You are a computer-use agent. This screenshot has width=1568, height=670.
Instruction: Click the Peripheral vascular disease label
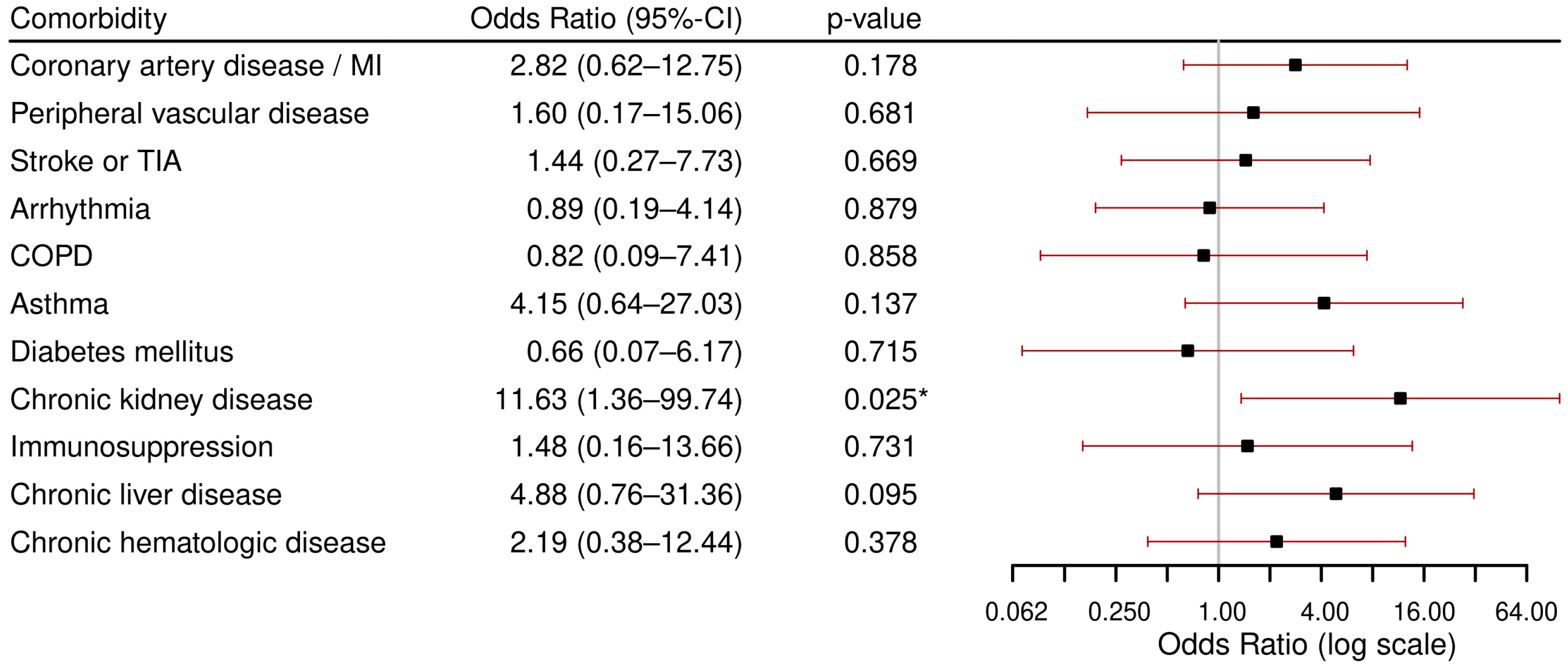[x=189, y=114]
